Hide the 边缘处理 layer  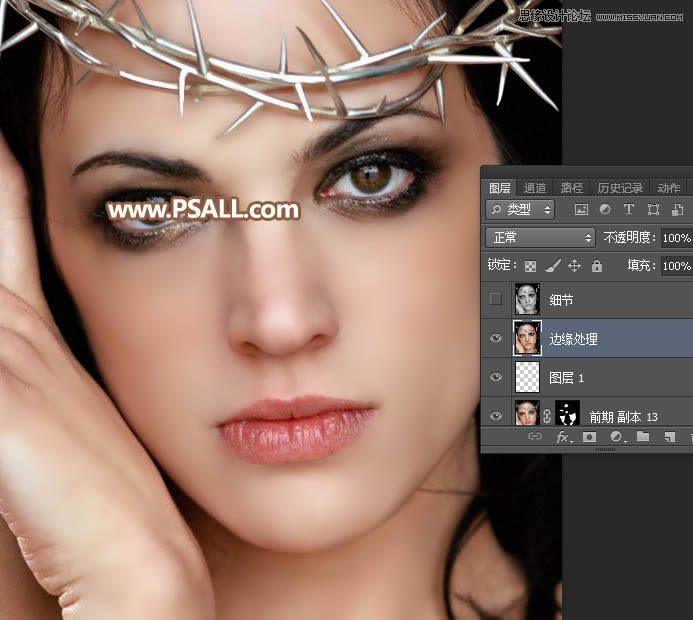coord(495,339)
